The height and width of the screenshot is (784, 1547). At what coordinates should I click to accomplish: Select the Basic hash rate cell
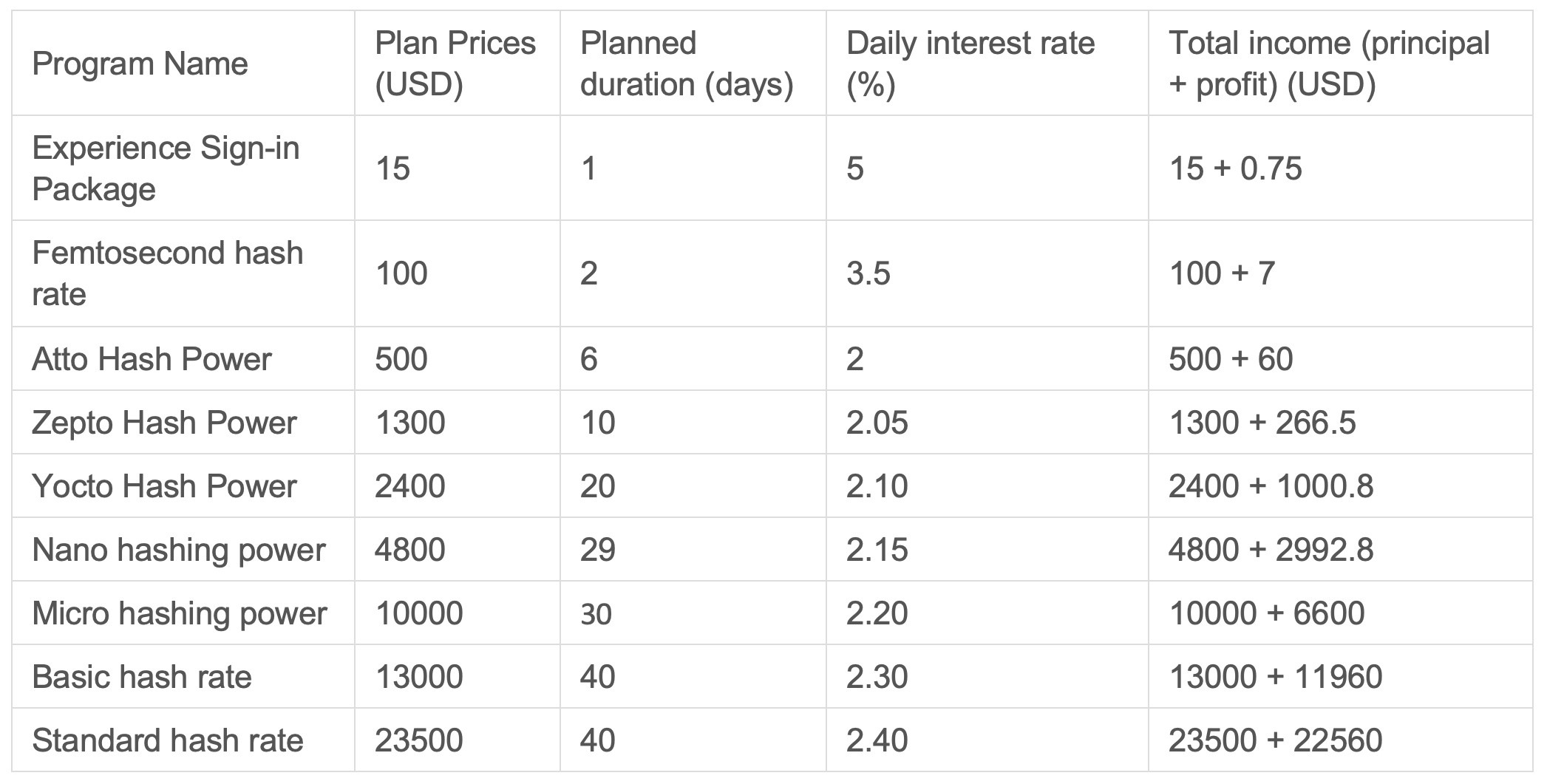pos(142,677)
